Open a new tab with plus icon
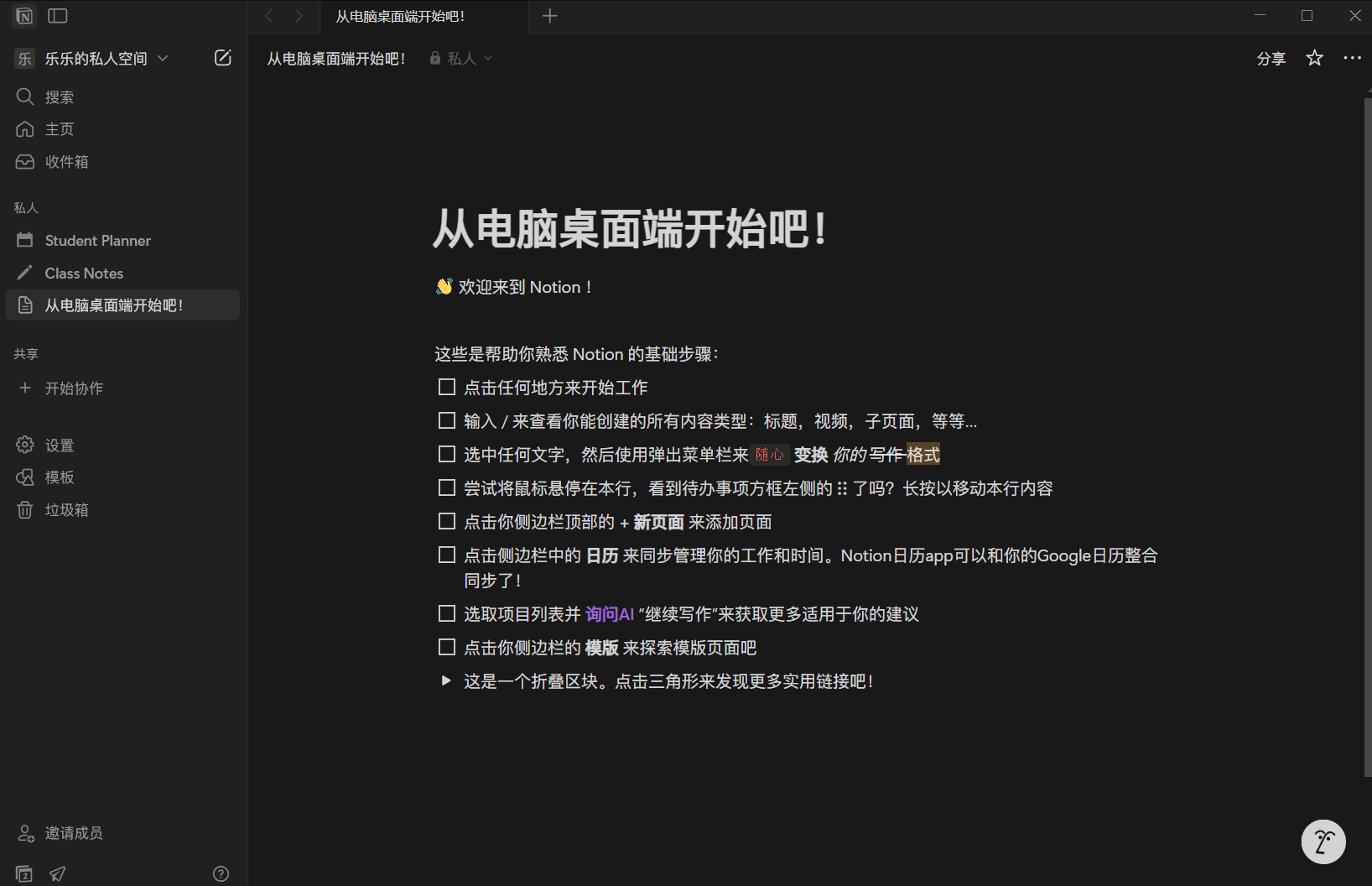Viewport: 1372px width, 886px height. pyautogui.click(x=550, y=16)
